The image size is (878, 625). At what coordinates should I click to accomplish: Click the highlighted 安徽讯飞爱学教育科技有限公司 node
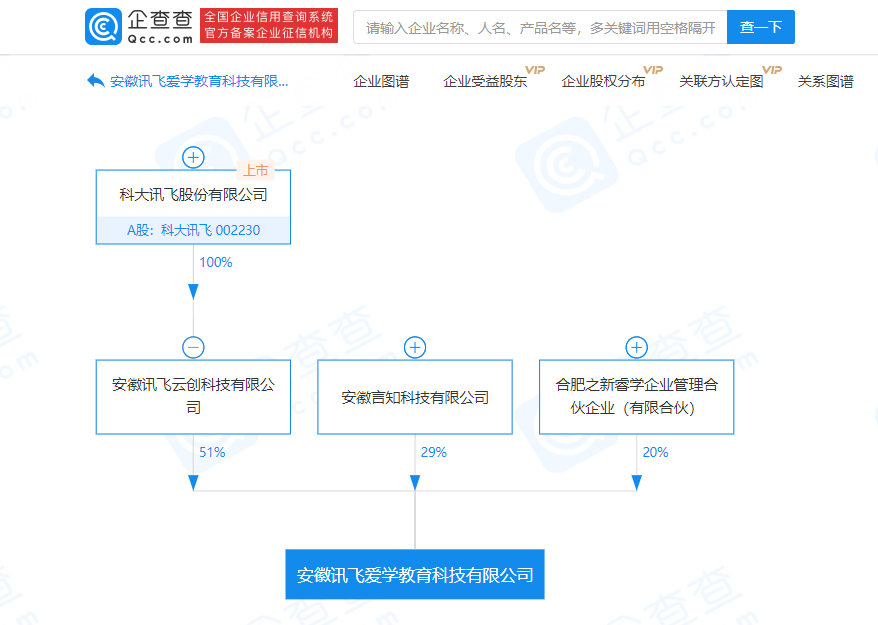pyautogui.click(x=415, y=575)
